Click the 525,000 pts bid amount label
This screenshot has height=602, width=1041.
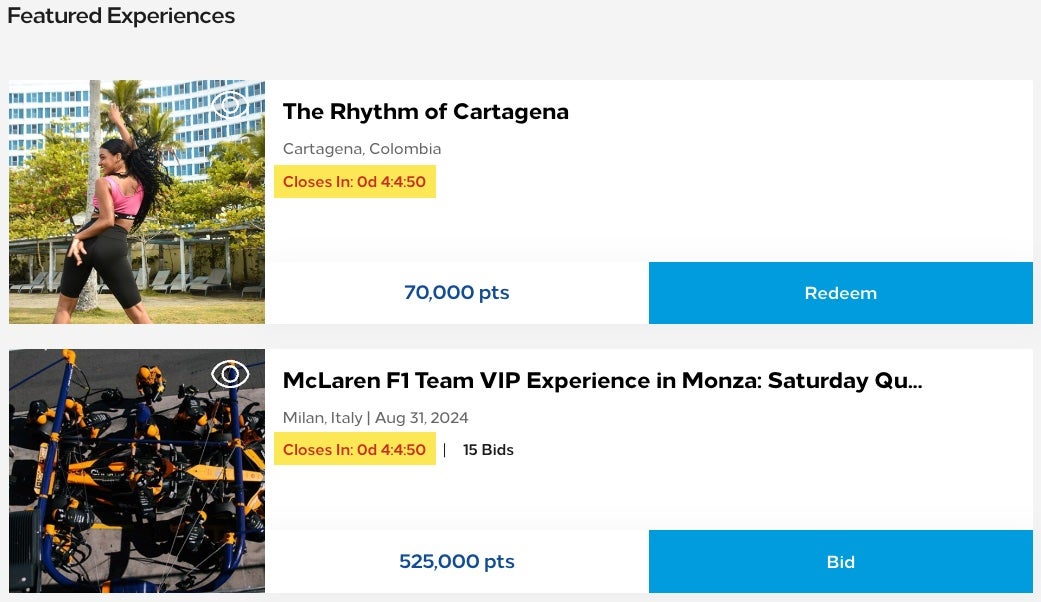click(x=456, y=561)
